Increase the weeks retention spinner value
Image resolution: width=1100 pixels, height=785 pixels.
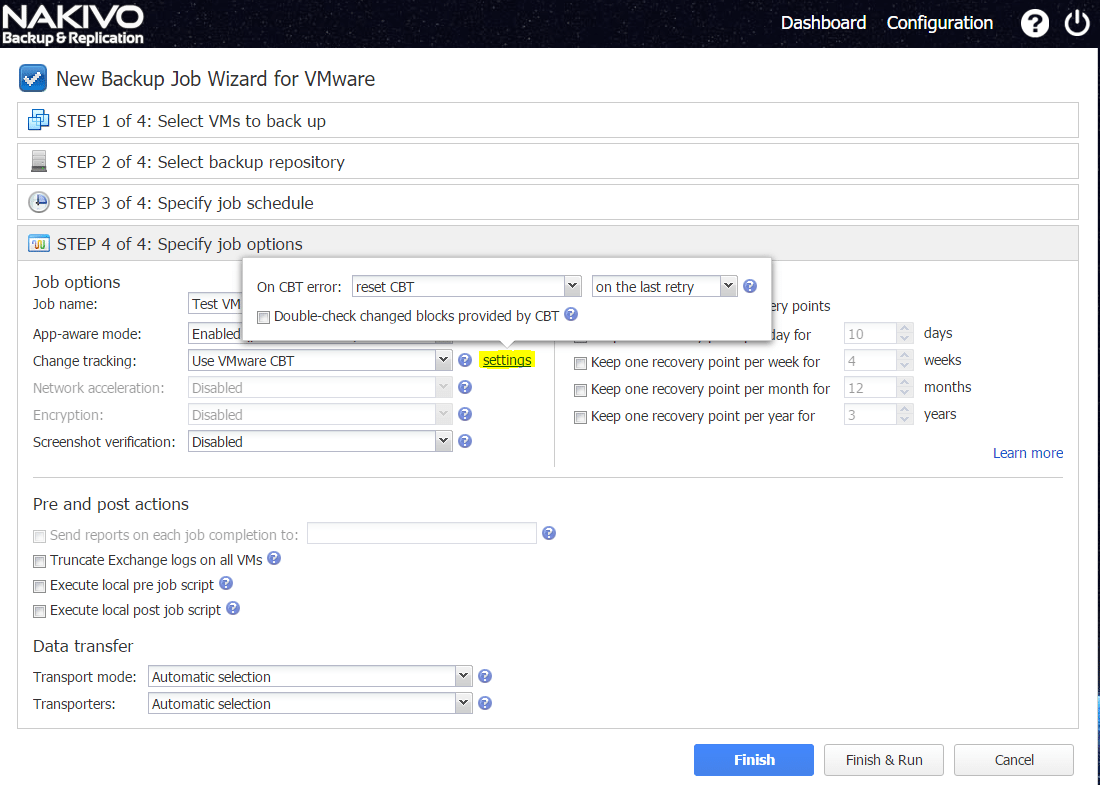(x=905, y=355)
